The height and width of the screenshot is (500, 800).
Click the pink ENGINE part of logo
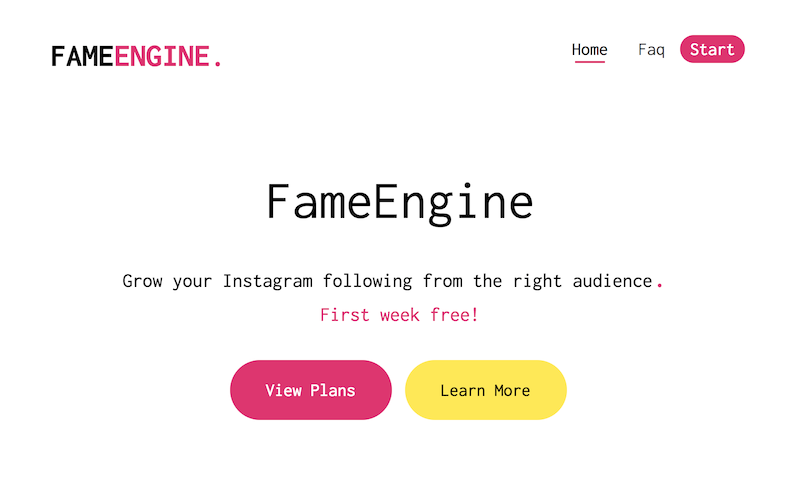coord(161,56)
